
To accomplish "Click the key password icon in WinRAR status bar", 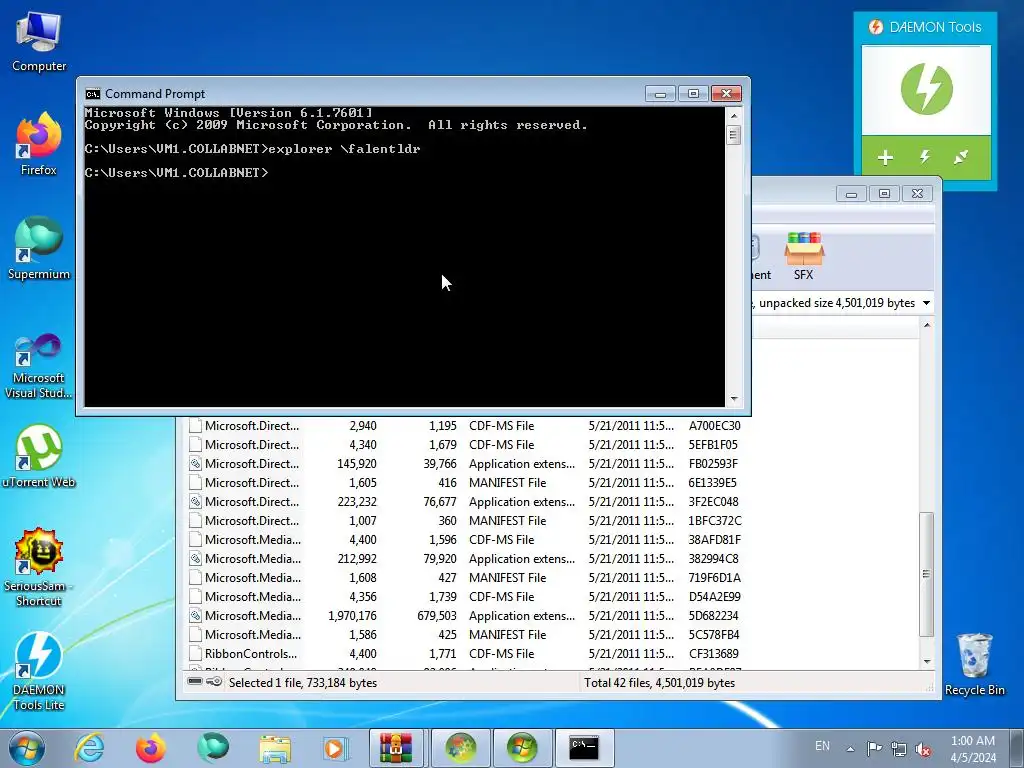I will [x=214, y=682].
